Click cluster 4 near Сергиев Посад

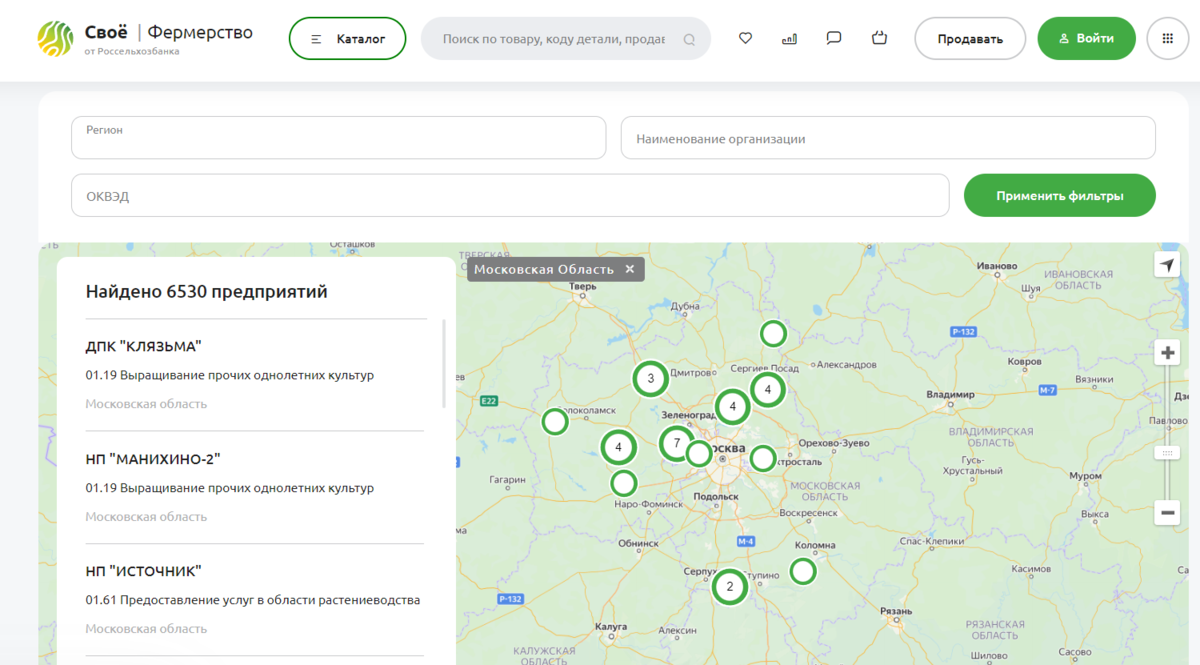768,389
